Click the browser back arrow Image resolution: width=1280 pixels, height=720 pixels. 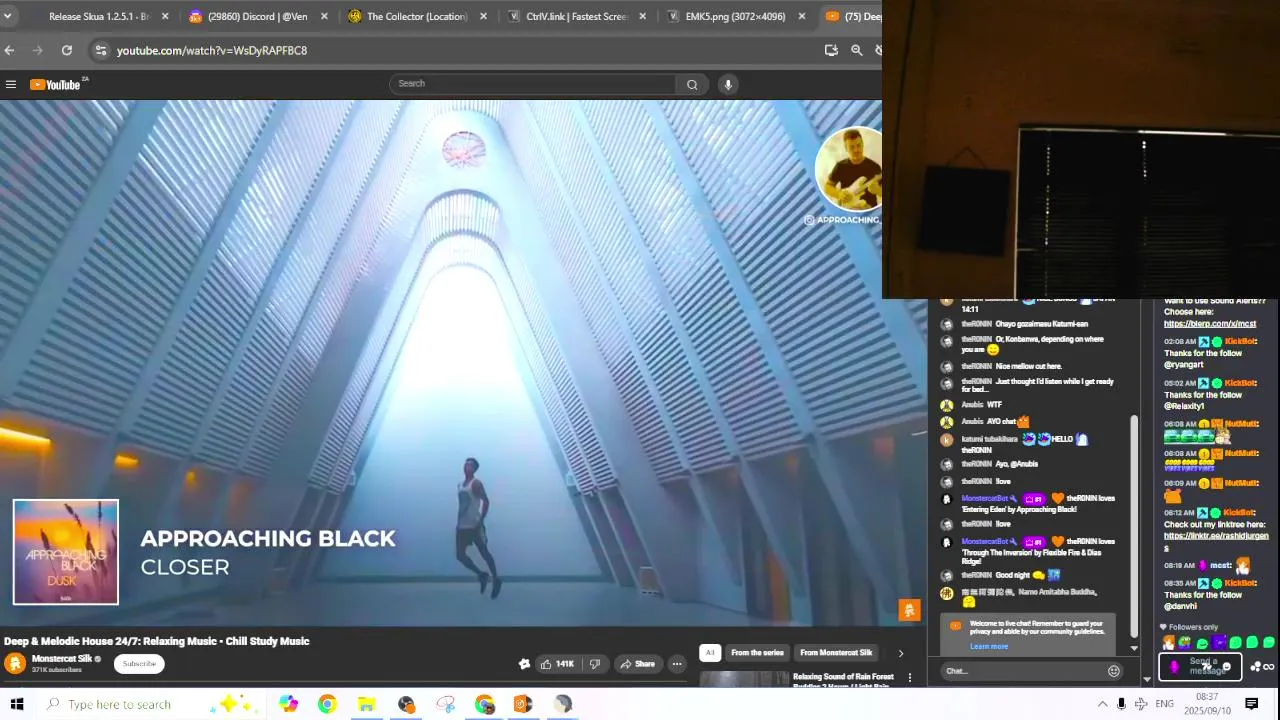(9, 50)
